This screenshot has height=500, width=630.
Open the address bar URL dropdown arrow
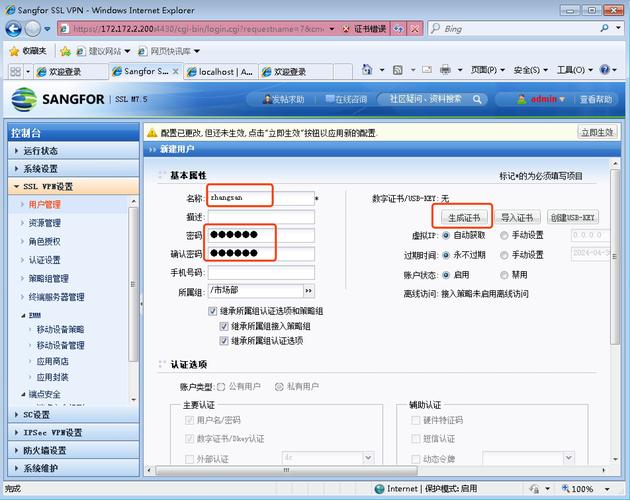point(332,29)
